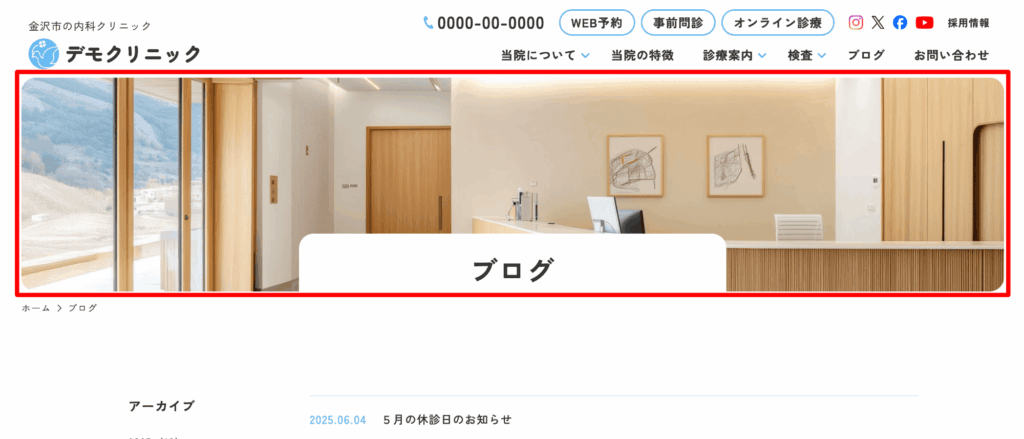Open the X social icon

click(x=878, y=22)
